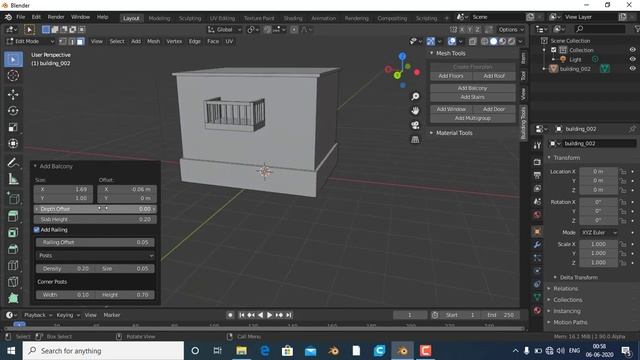Hide building_002 in the outliner

(x=632, y=69)
